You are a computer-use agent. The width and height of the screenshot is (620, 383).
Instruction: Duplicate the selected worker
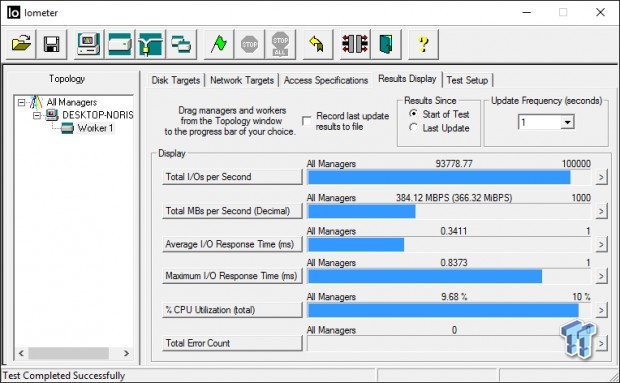(x=181, y=44)
